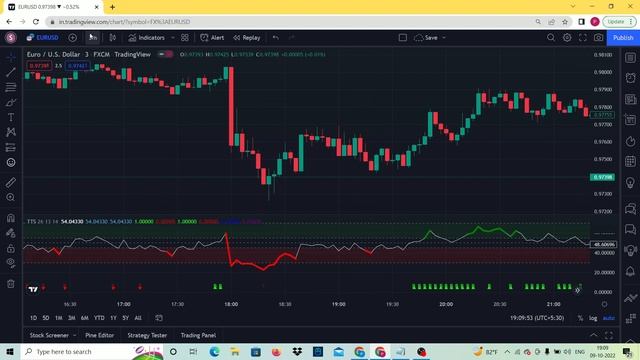
Task: Take a chart snapshot with the camera
Action: point(598,38)
